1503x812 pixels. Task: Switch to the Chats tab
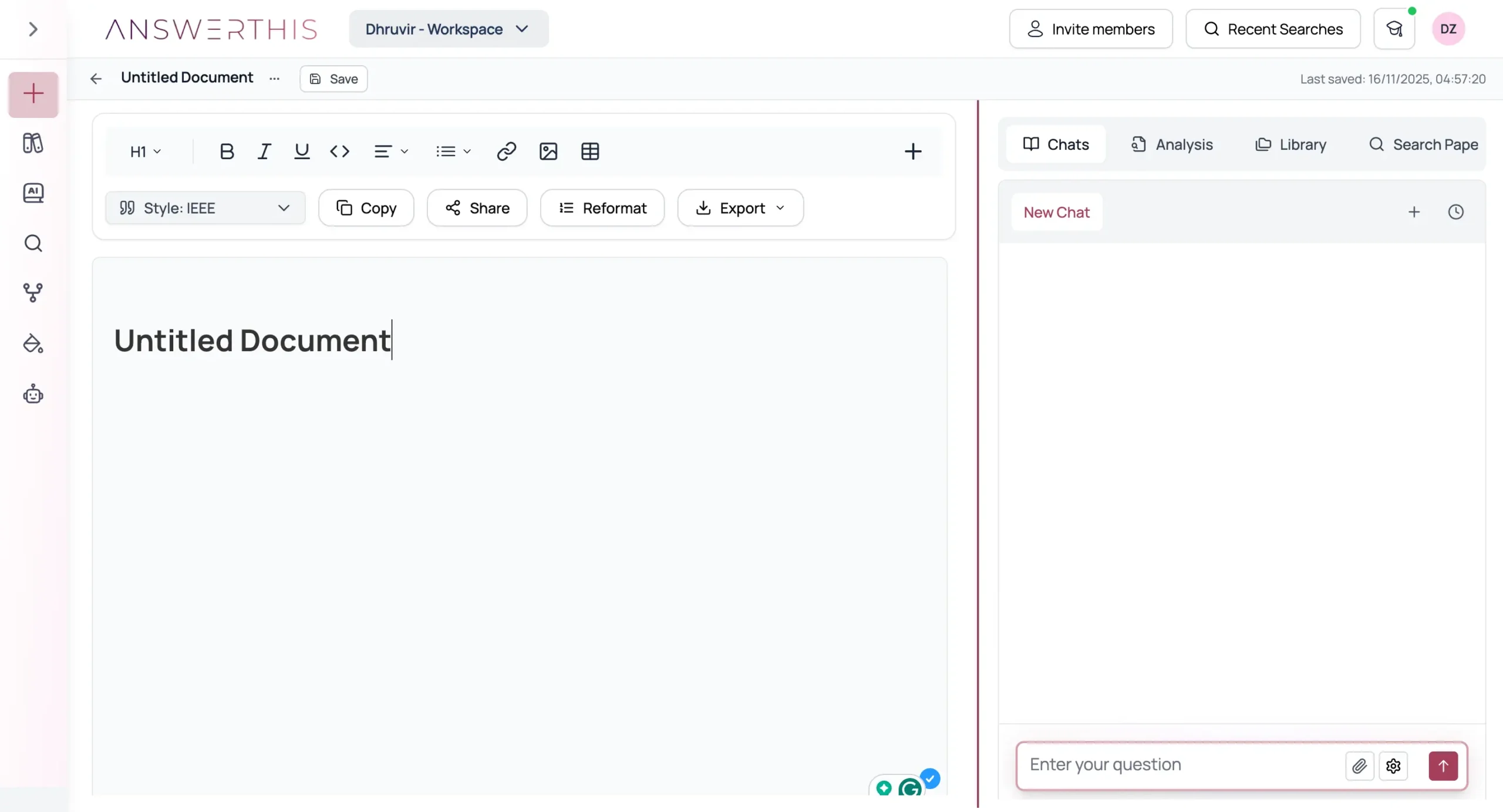click(x=1054, y=144)
